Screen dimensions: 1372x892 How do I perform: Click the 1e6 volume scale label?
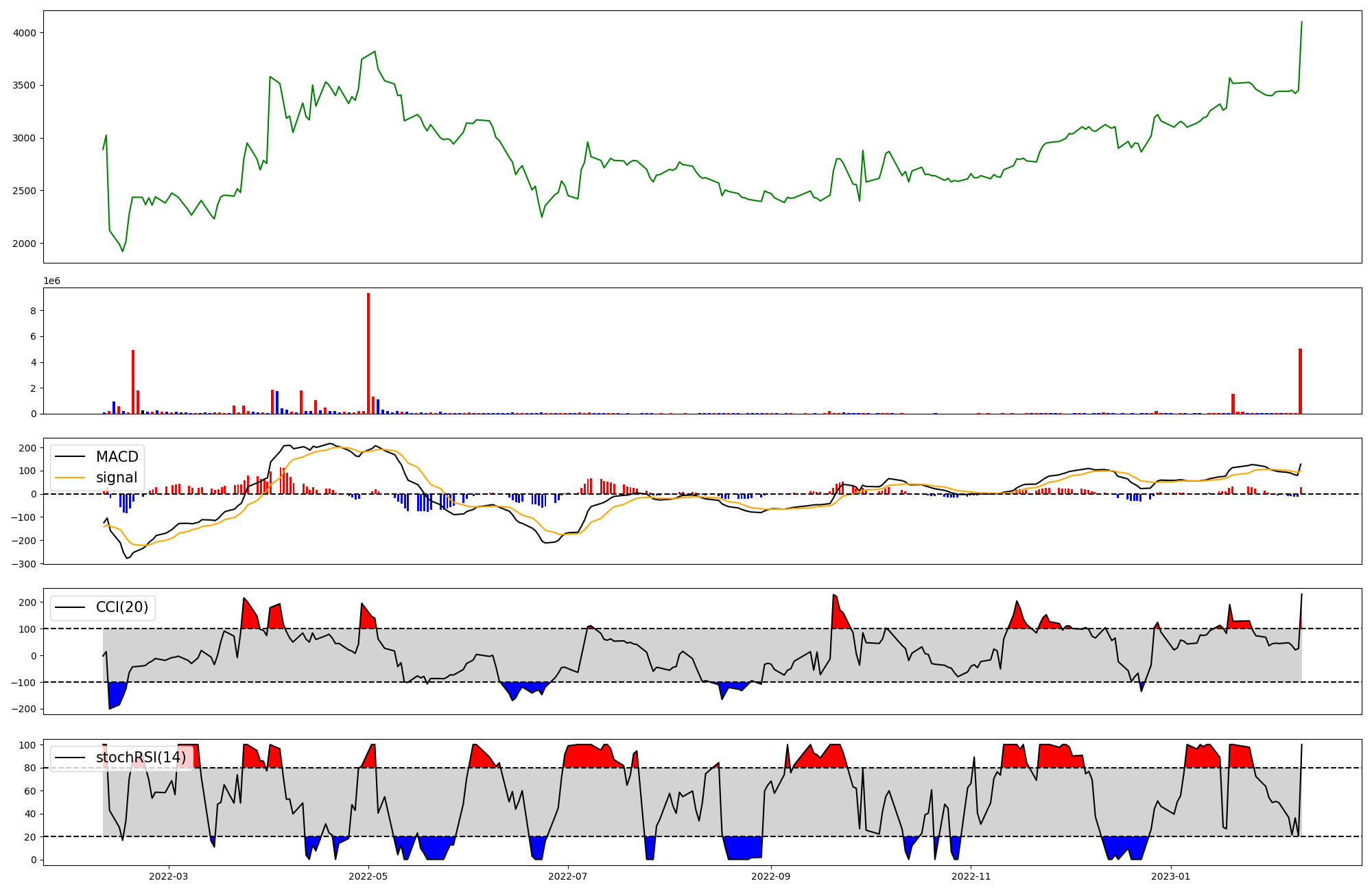click(51, 281)
